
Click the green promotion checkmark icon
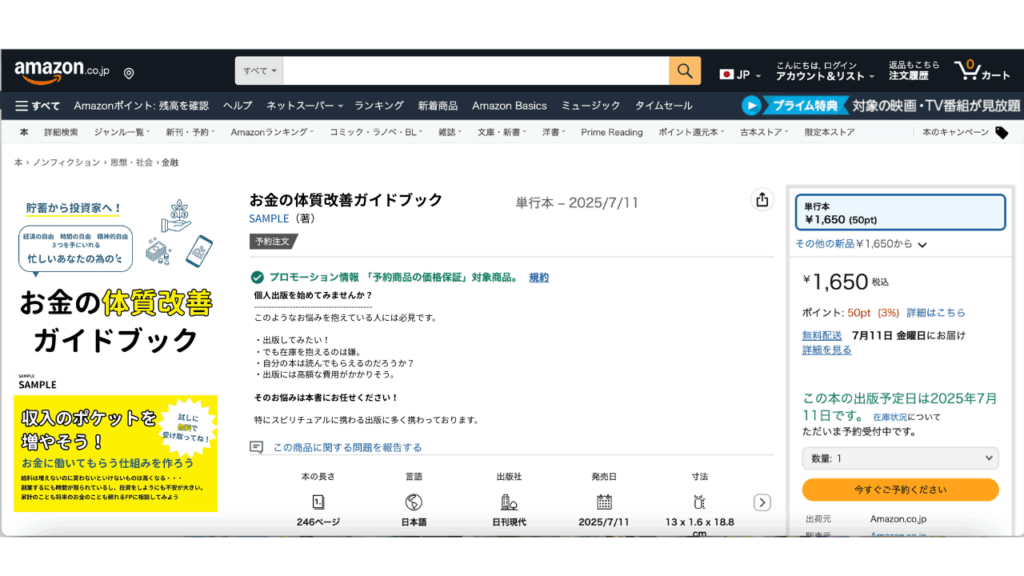coord(257,278)
